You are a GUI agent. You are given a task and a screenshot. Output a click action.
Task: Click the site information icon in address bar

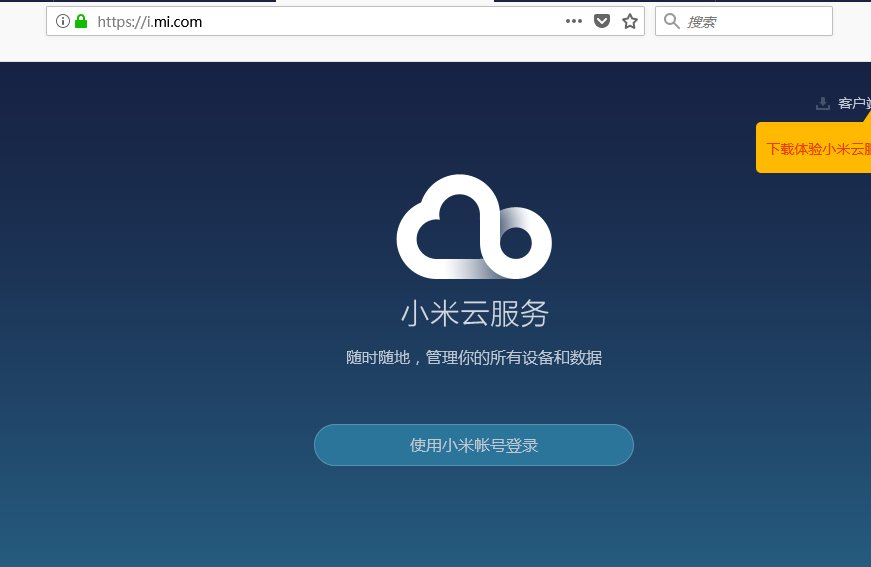(x=63, y=22)
